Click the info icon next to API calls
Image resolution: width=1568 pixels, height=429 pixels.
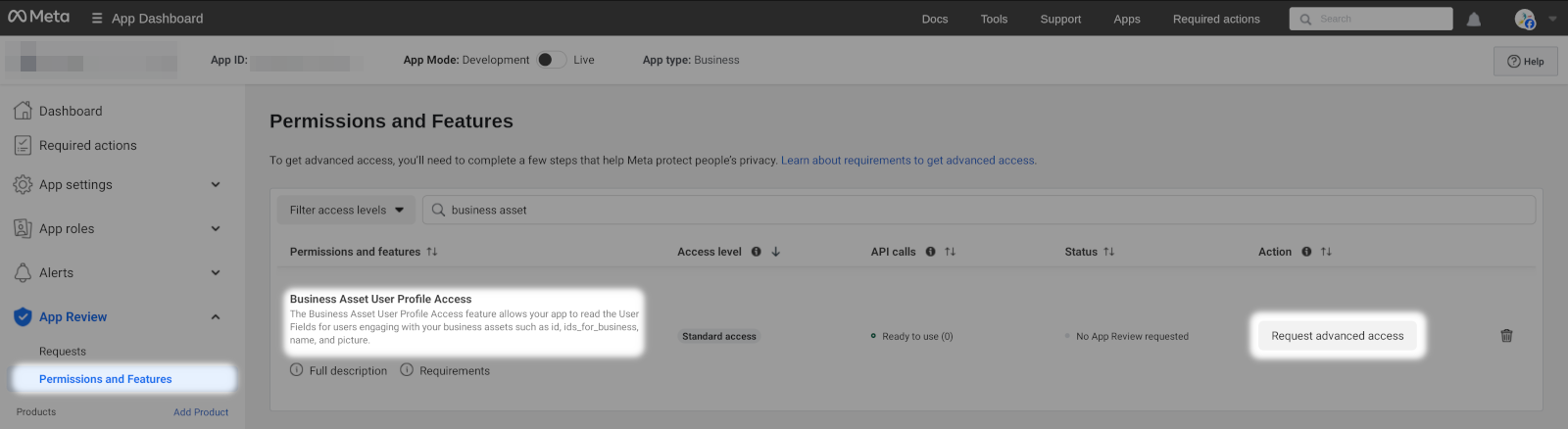[x=930, y=252]
